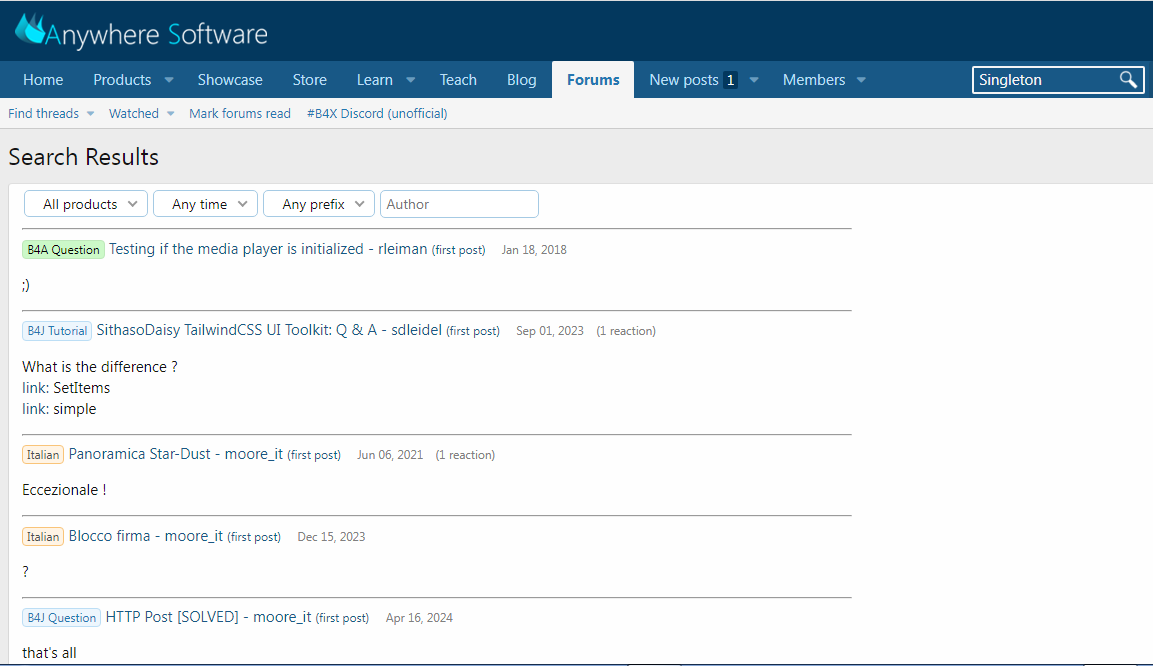Image resolution: width=1153 pixels, height=666 pixels.
Task: Select the Teach navigation item
Action: (x=458, y=79)
